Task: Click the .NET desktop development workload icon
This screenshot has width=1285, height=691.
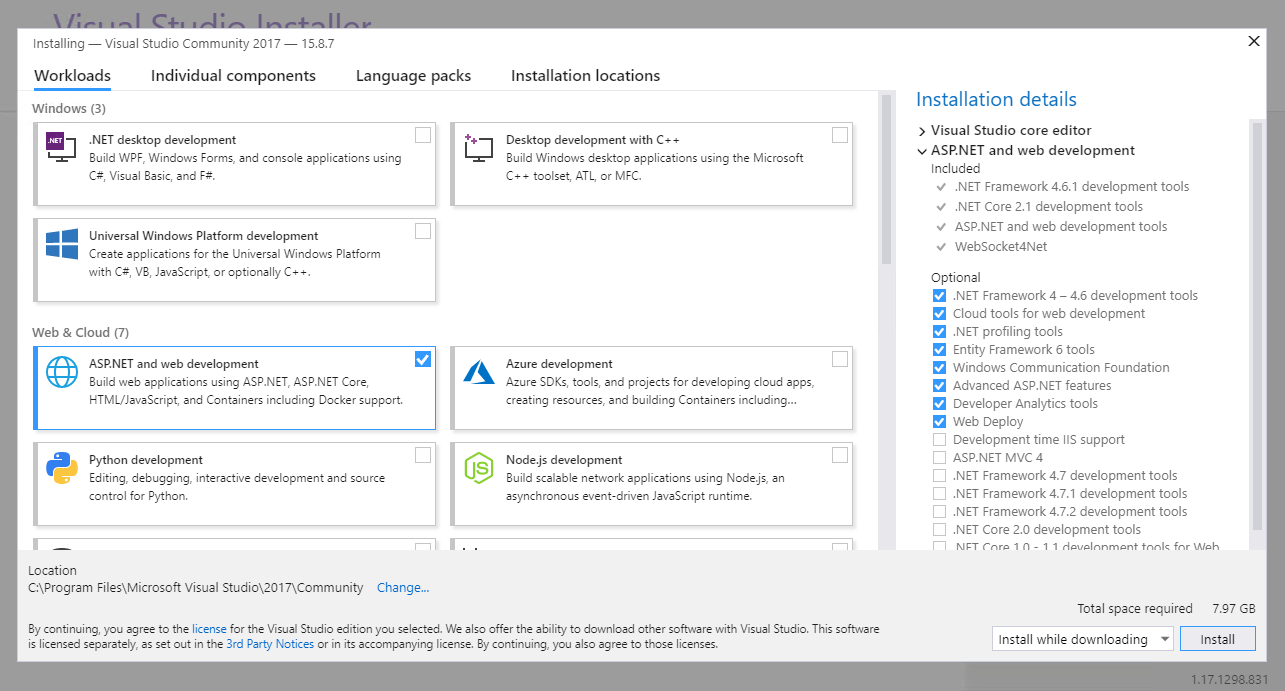Action: point(62,147)
